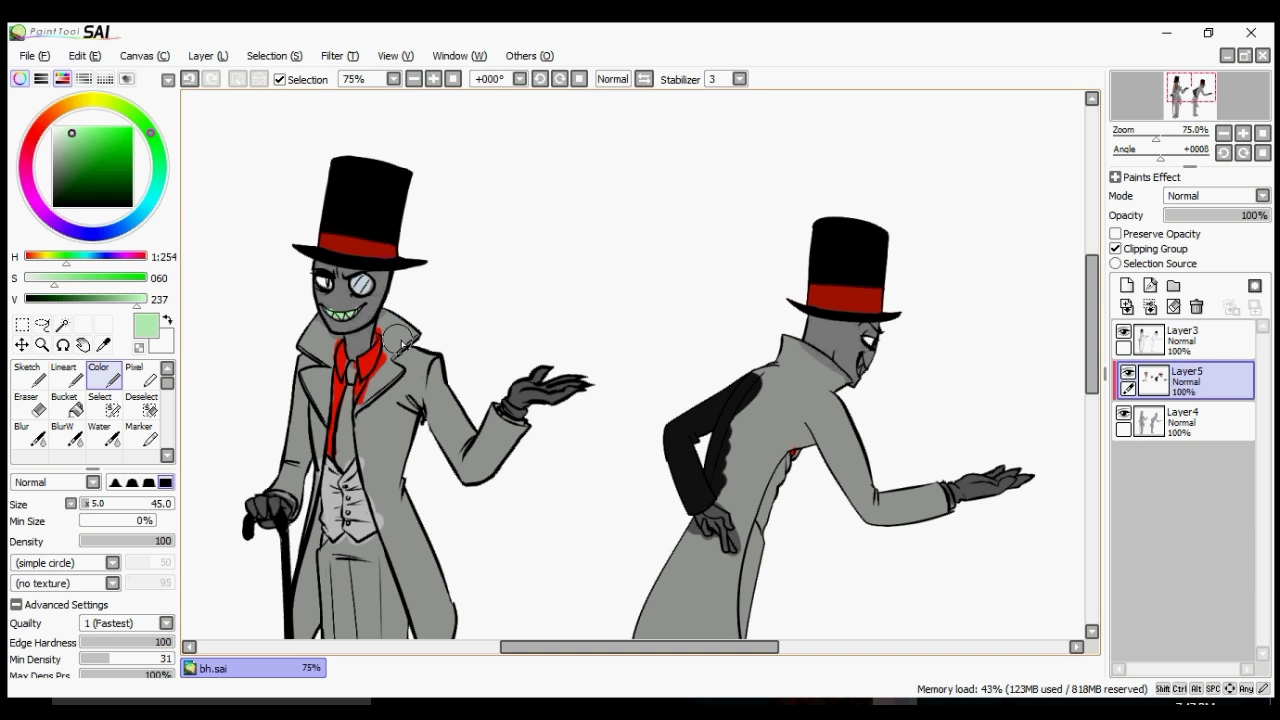Screen dimensions: 1280x720
Task: Create a new layer folder
Action: [1173, 286]
